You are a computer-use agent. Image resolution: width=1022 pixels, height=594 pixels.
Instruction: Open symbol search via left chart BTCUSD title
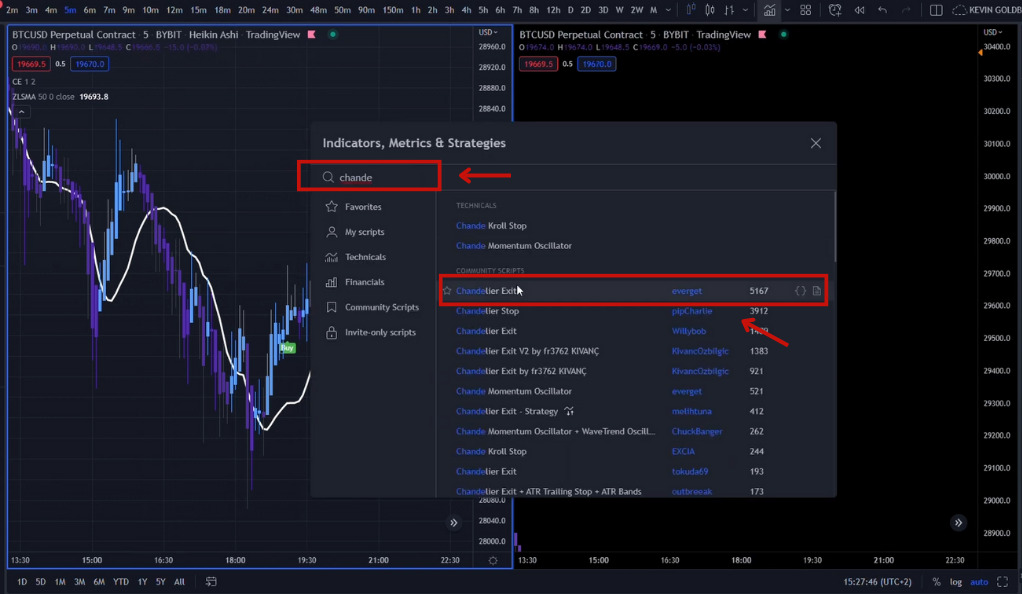coord(74,35)
